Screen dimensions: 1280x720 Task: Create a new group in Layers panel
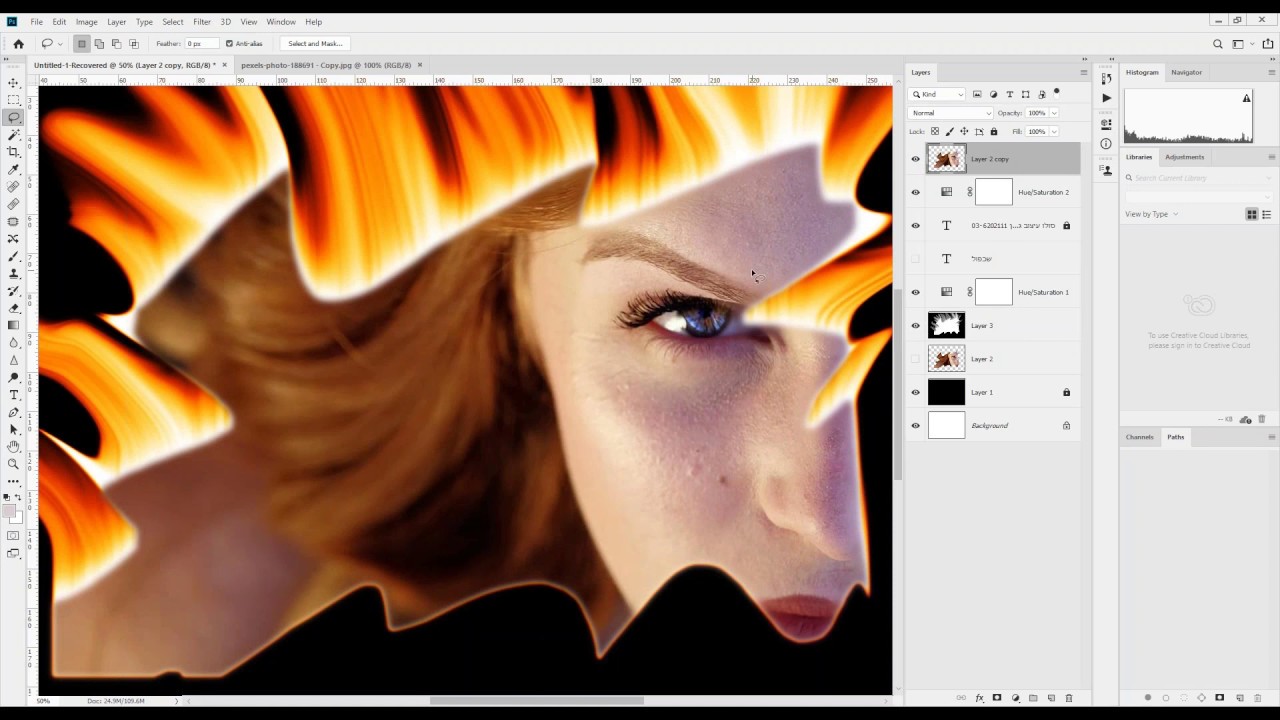(x=1033, y=698)
